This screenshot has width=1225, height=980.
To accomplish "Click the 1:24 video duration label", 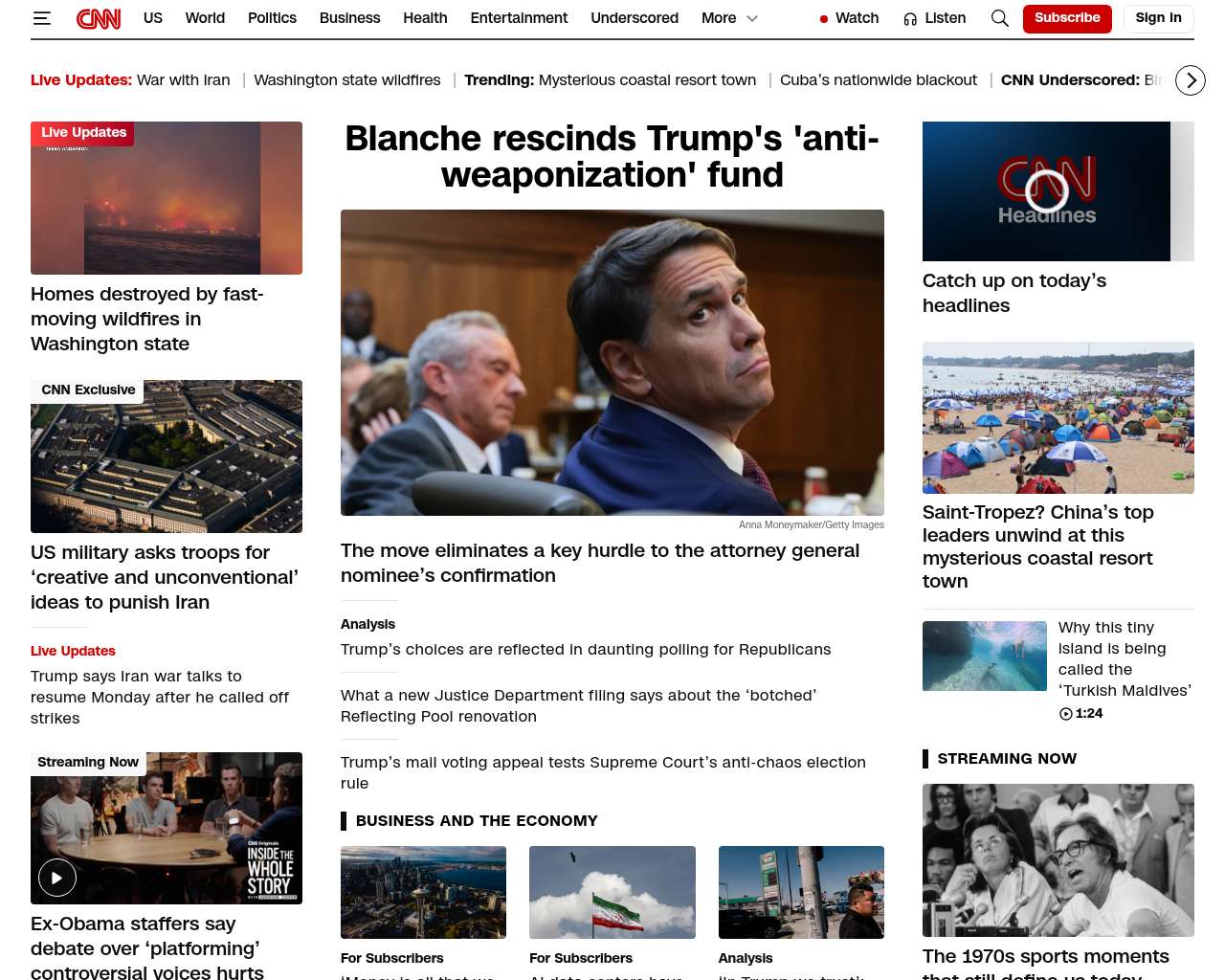I will [x=1081, y=713].
